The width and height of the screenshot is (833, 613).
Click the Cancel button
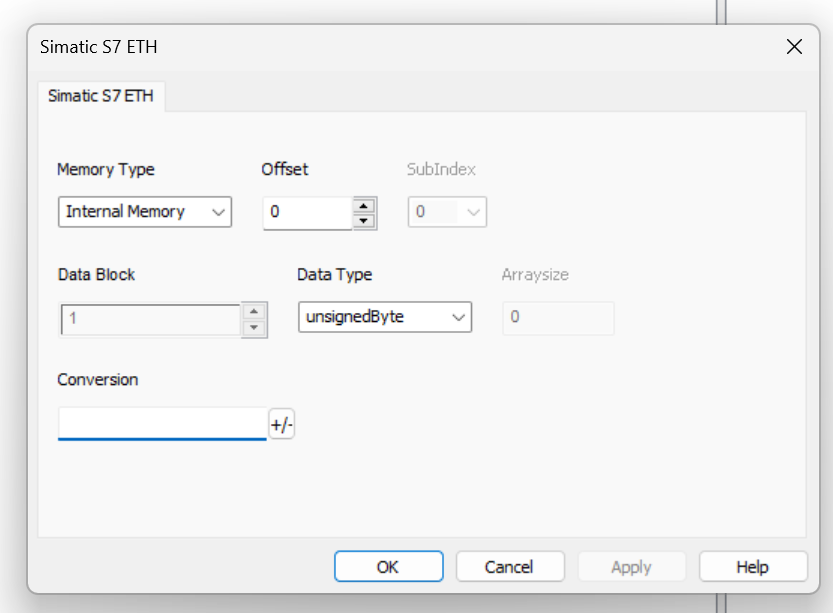pos(510,566)
